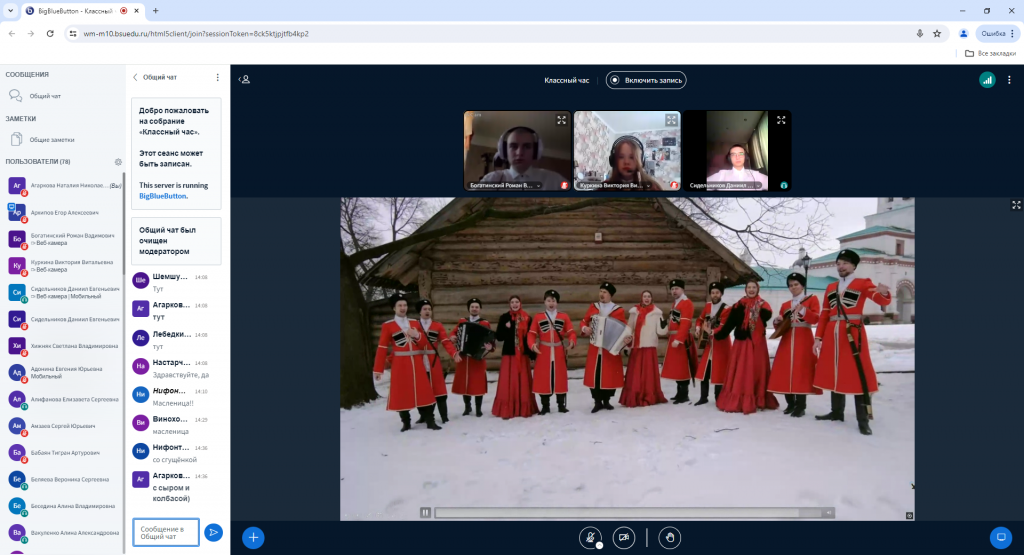Fullscreen Сидельников Даниил webcam tile
This screenshot has height=555, width=1024.
(x=780, y=120)
